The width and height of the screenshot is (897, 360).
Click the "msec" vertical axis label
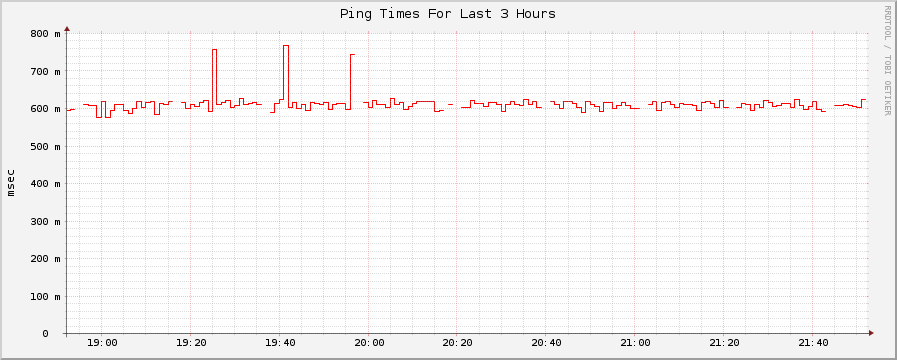click(11, 183)
